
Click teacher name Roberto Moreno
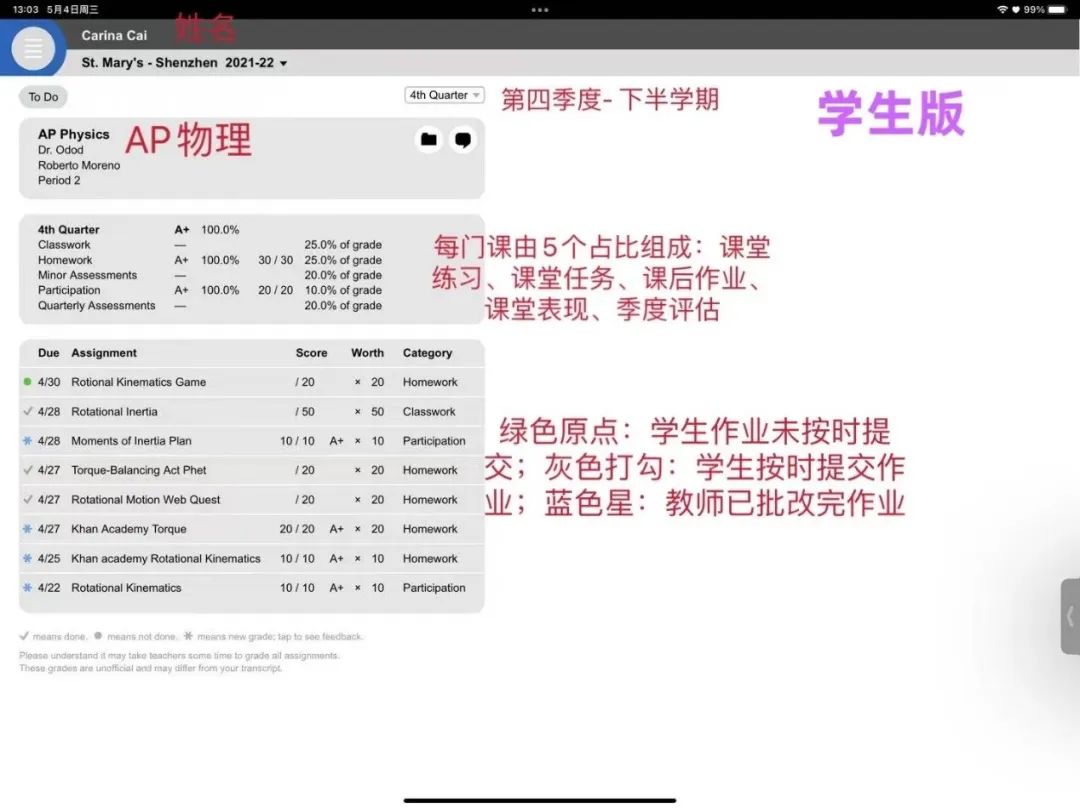point(79,165)
